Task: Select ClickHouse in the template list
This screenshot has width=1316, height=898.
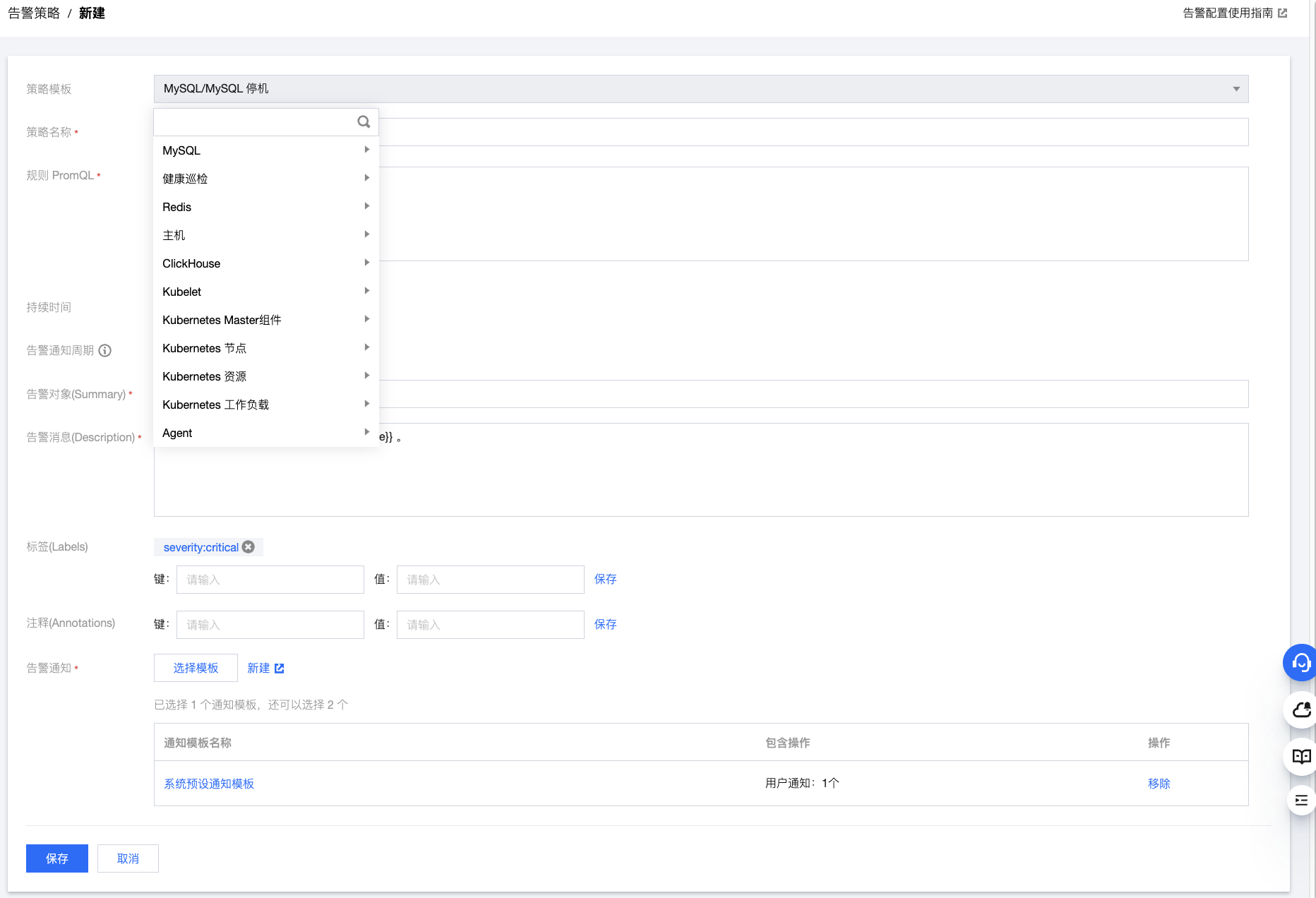Action: [x=266, y=263]
